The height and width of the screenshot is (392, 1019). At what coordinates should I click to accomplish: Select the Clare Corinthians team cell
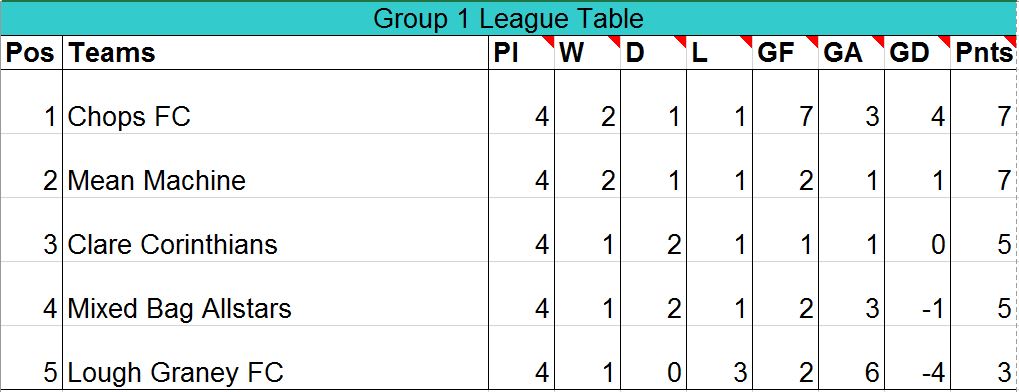click(275, 229)
